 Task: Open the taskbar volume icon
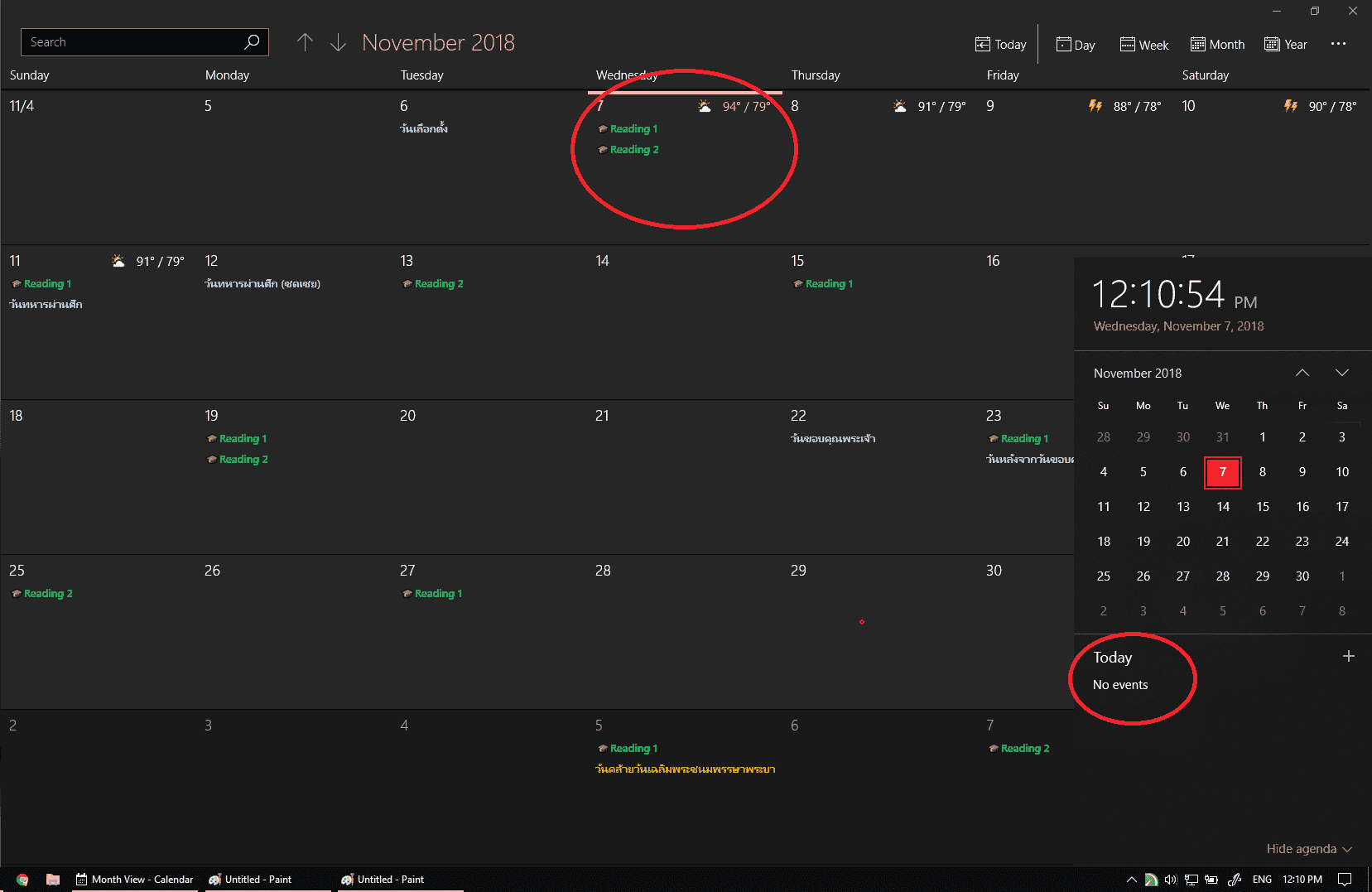click(x=1171, y=880)
